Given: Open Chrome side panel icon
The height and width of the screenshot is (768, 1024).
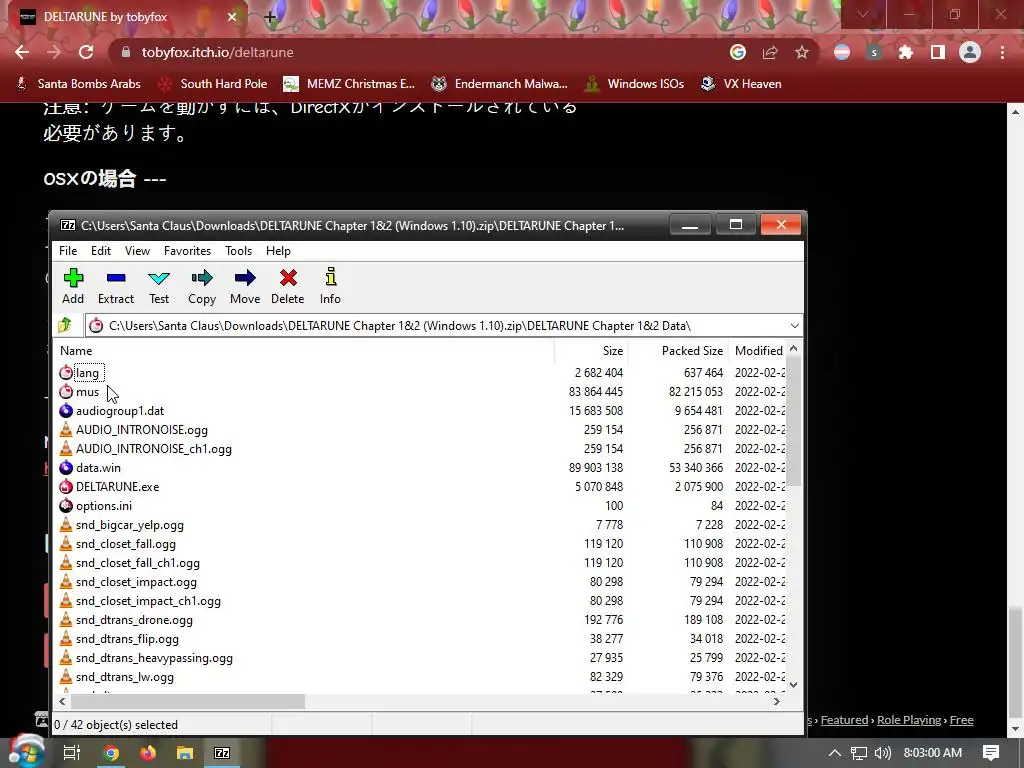Looking at the screenshot, I should point(938,52).
